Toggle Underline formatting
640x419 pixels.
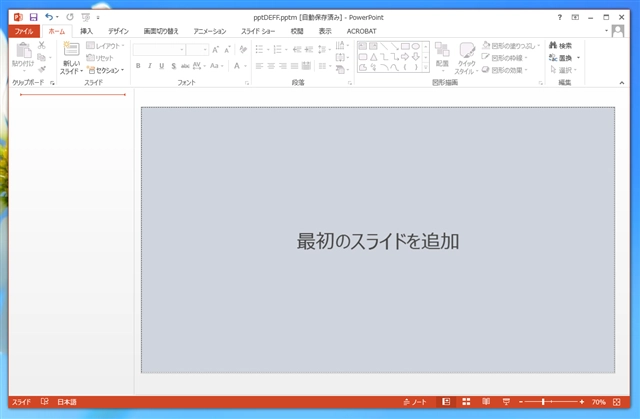coord(162,66)
